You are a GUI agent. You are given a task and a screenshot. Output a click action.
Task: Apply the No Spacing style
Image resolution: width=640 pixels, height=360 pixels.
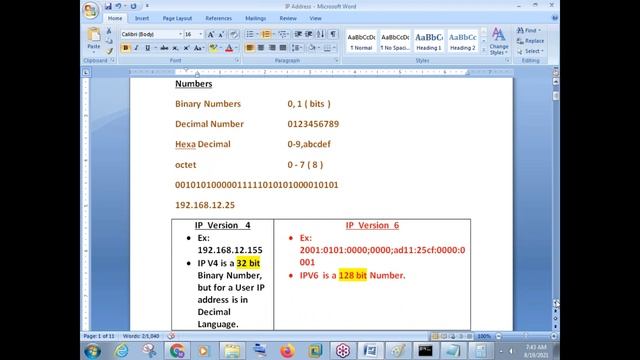tap(395, 41)
